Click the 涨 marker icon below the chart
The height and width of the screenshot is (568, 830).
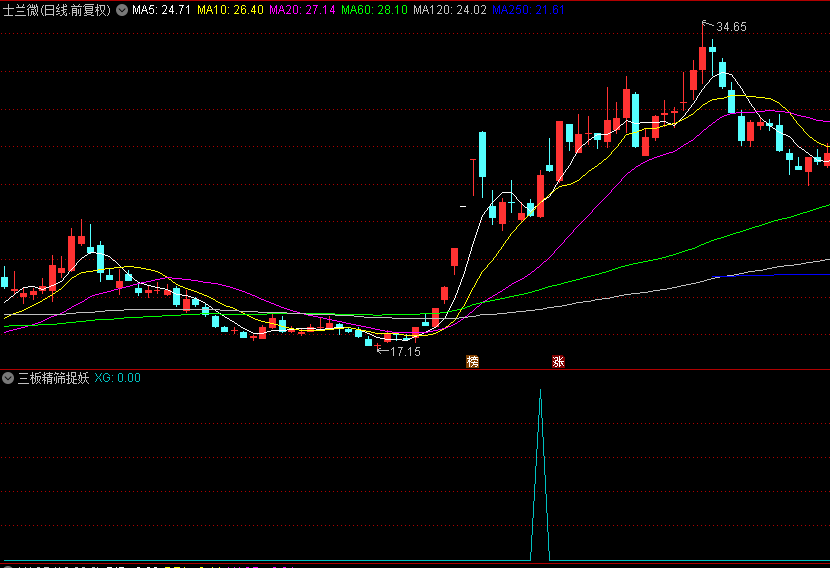pos(558,362)
